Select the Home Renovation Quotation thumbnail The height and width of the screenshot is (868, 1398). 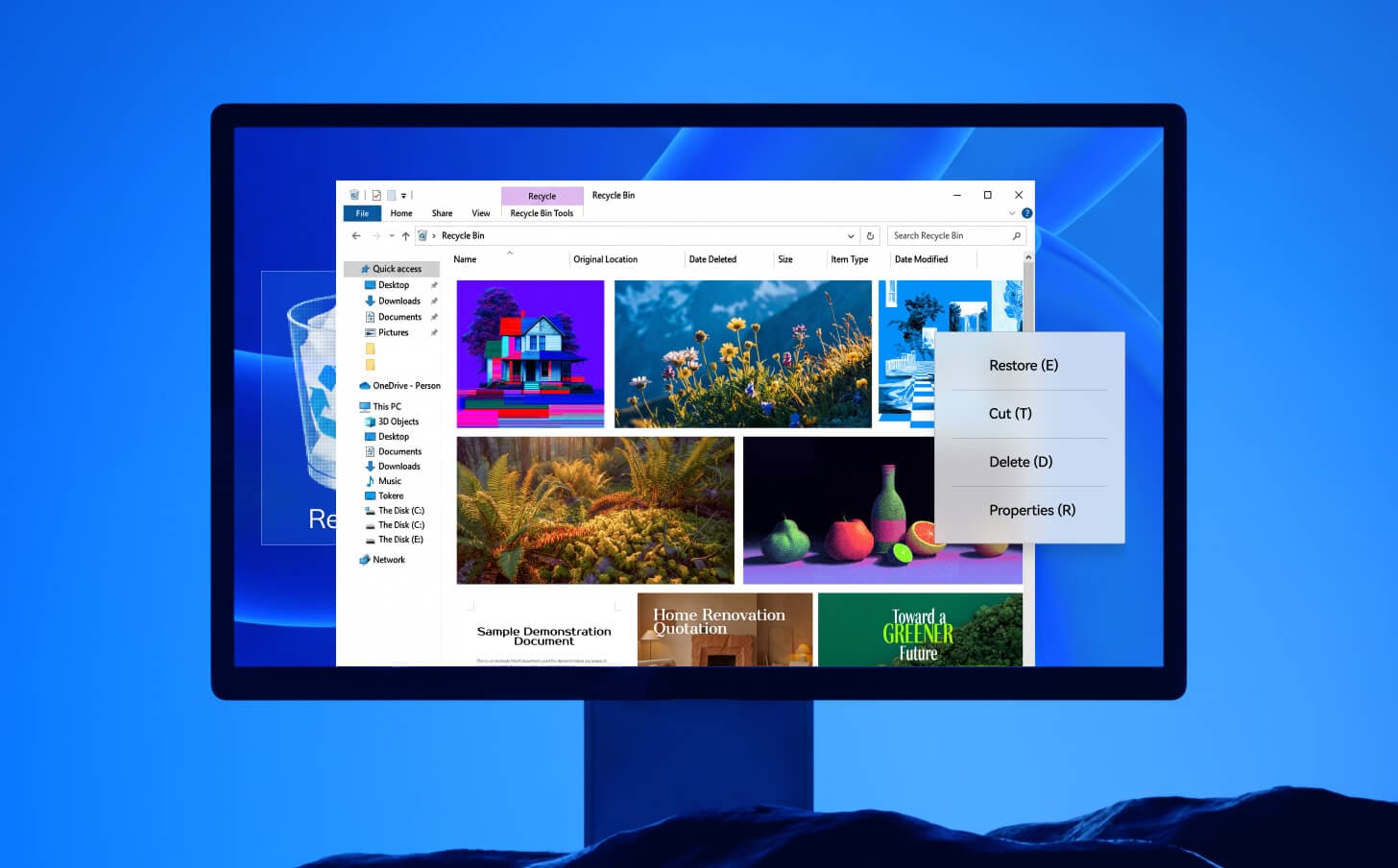click(x=725, y=630)
